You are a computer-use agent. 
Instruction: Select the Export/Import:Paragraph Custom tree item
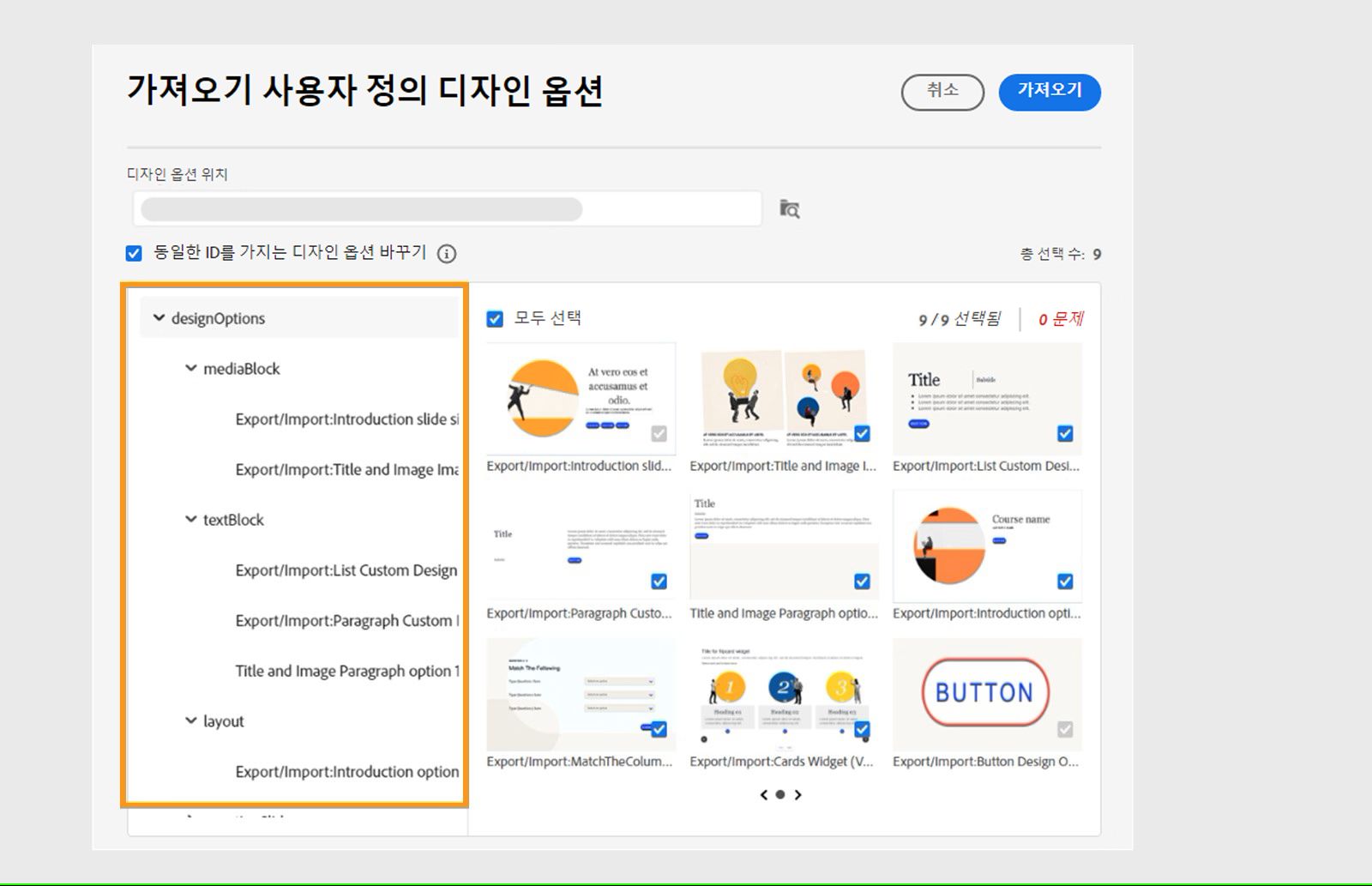click(348, 620)
